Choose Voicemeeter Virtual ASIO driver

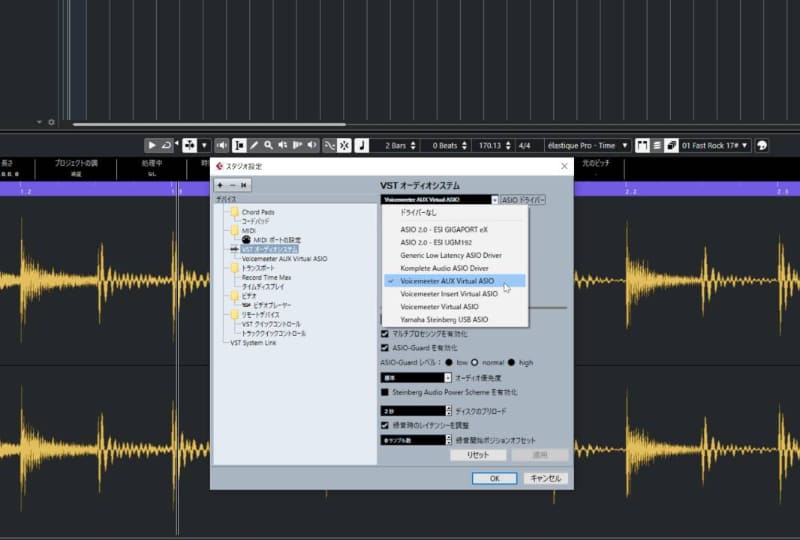click(x=456, y=307)
